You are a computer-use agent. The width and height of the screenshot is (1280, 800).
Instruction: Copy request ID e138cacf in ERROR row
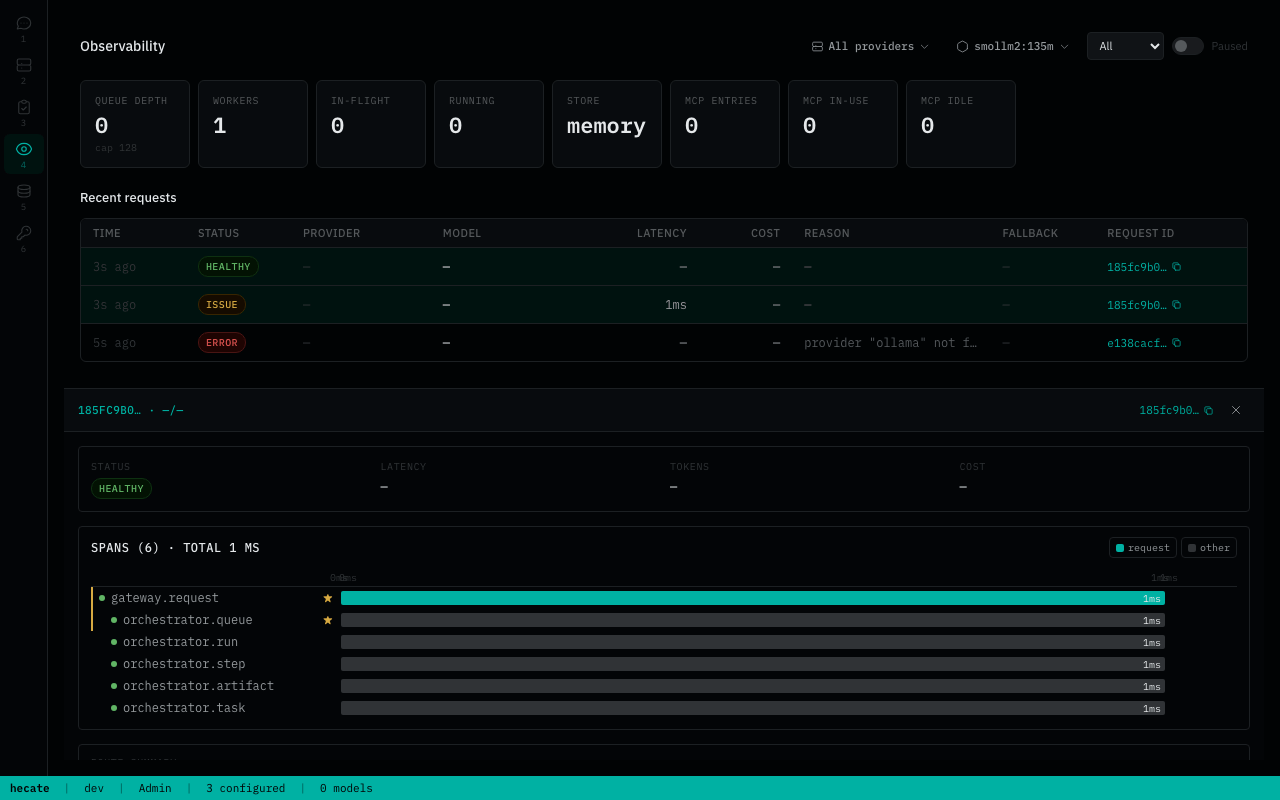(x=1177, y=343)
